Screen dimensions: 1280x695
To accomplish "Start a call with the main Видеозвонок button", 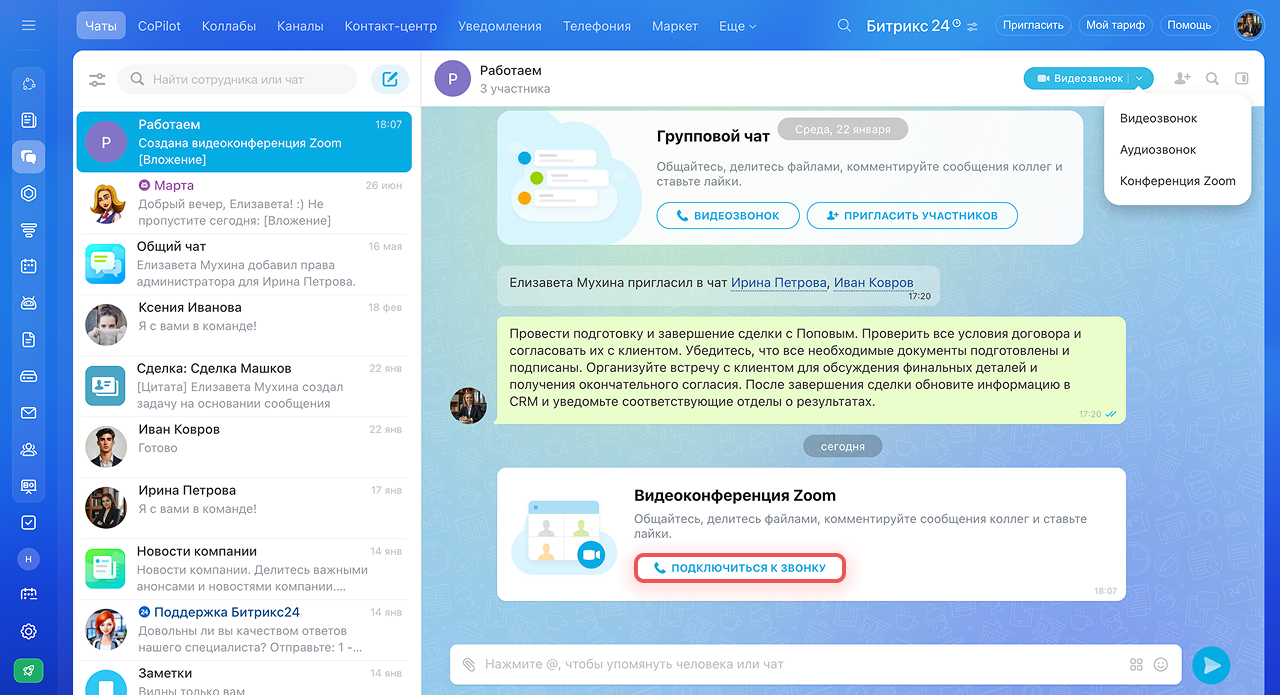I will tap(1079, 78).
